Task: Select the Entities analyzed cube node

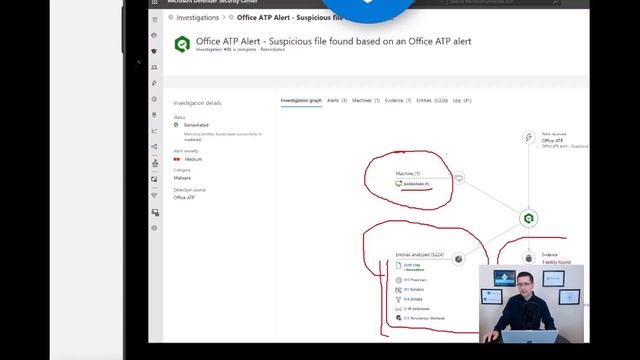Action: coord(458,259)
